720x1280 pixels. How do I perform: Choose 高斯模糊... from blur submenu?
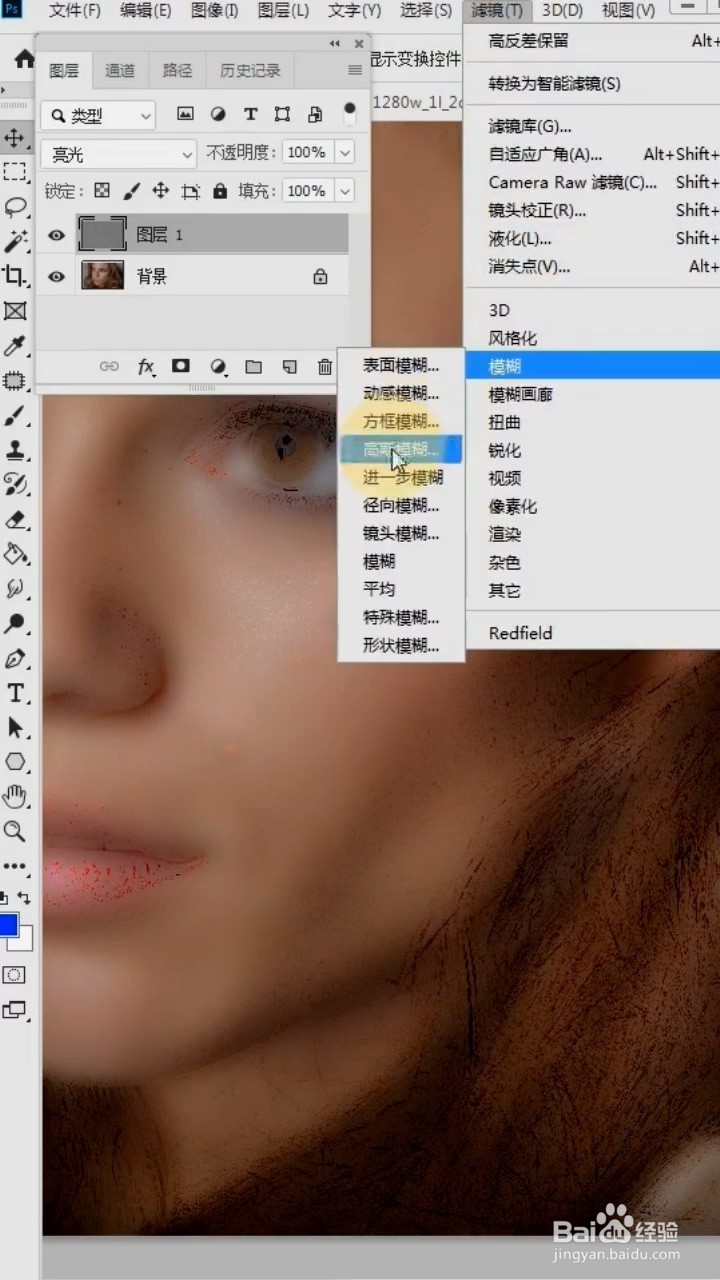(x=401, y=449)
